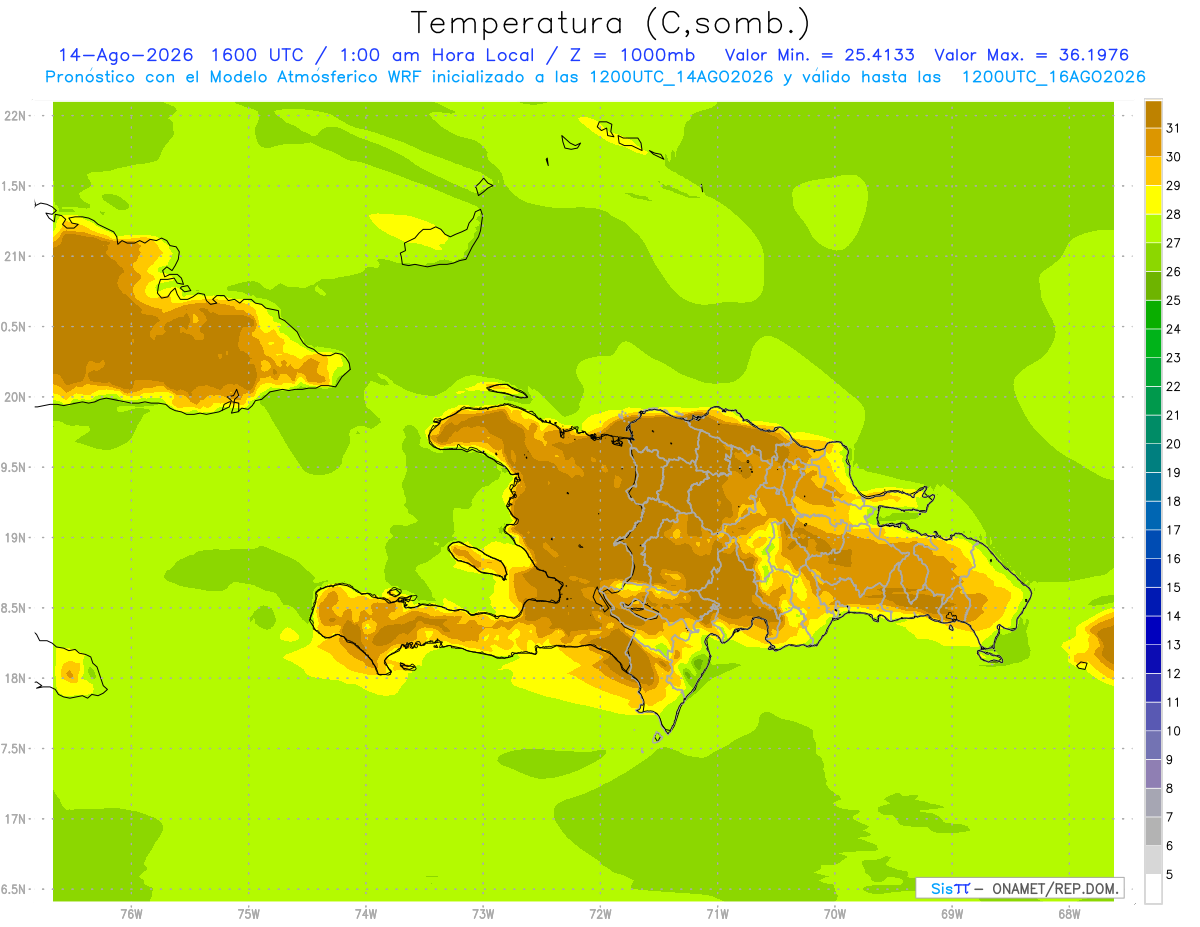The image size is (1200, 927).
Task: Click the white legend swatch below 5
Action: pos(1153,889)
